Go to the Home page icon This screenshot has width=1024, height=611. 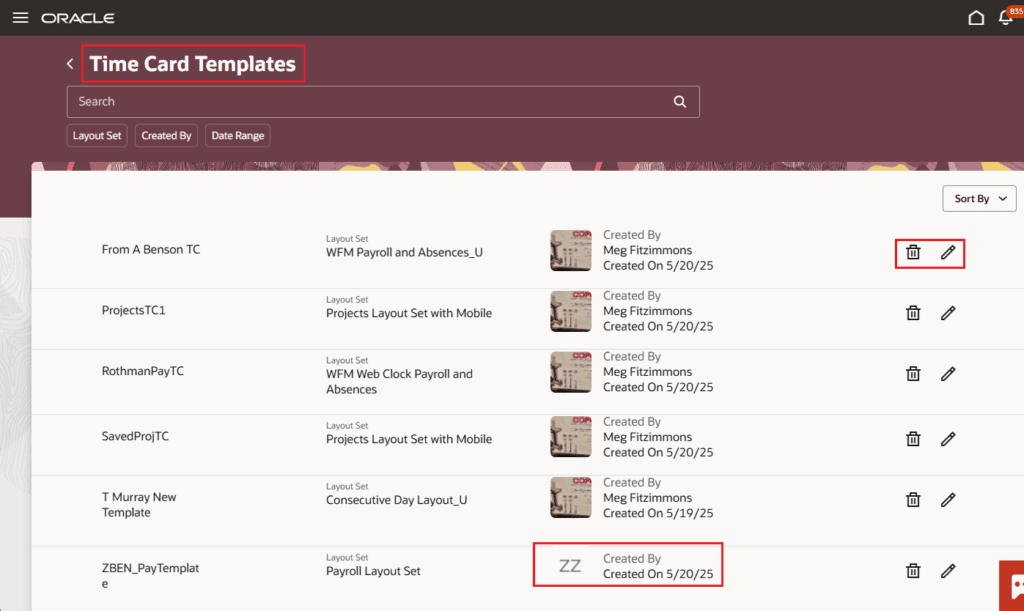click(x=976, y=18)
